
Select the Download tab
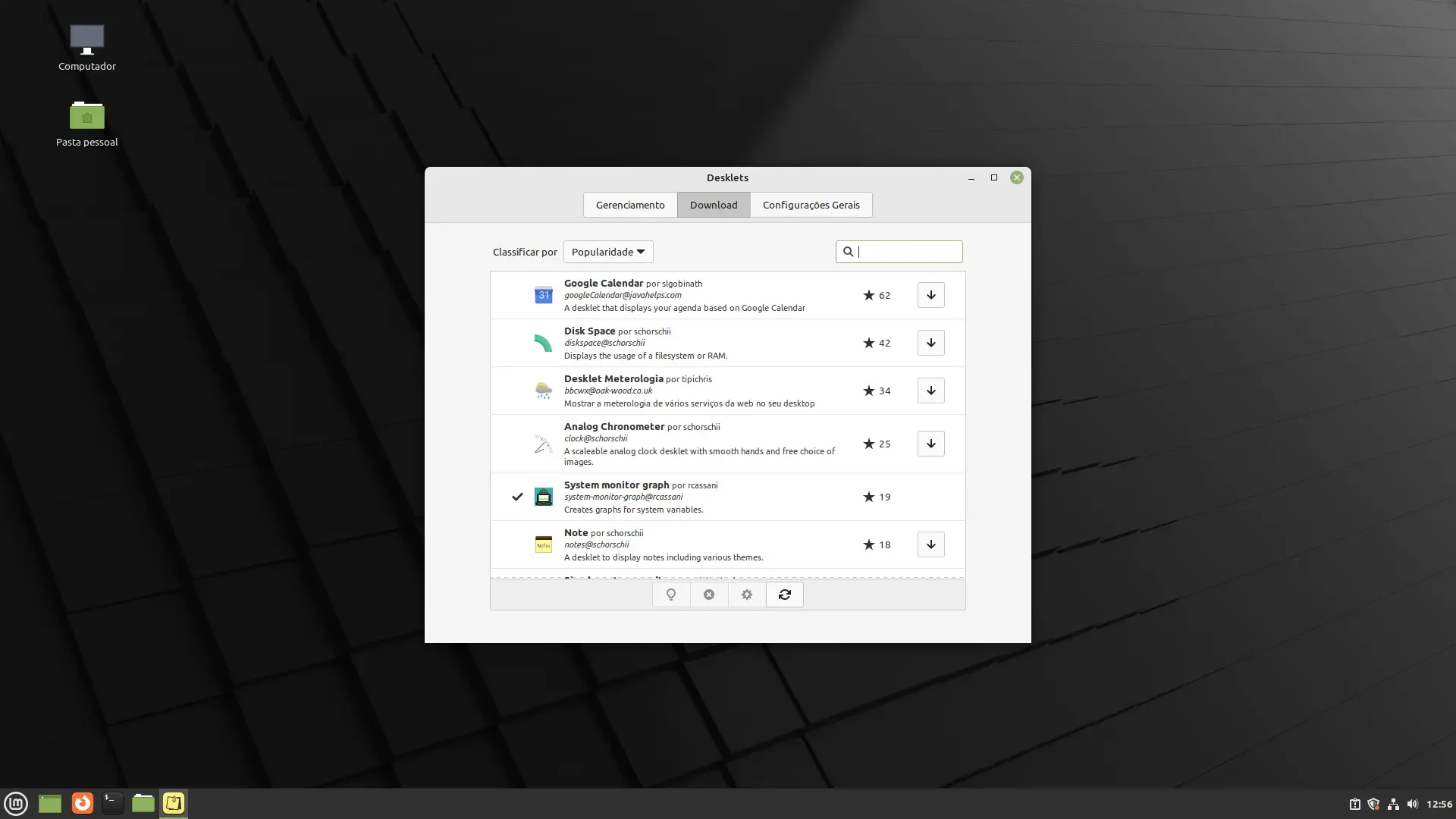pyautogui.click(x=714, y=205)
